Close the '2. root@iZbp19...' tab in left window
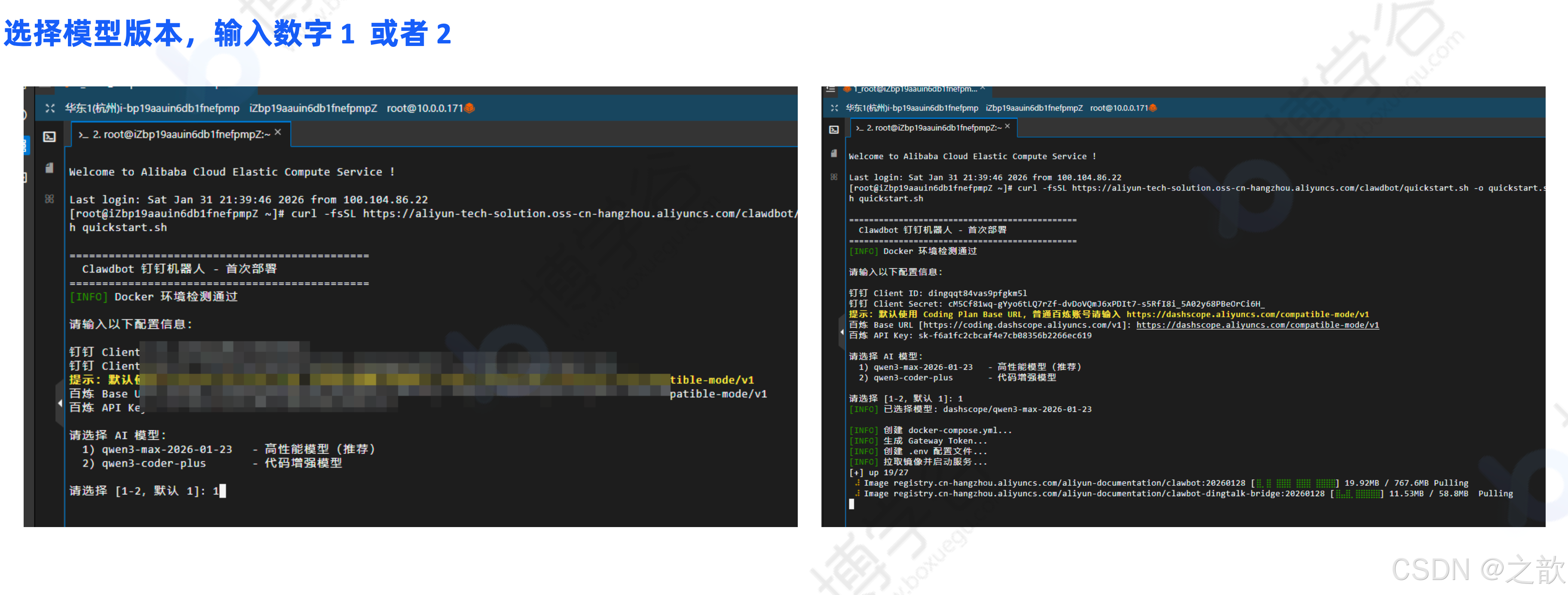Viewport: 1568px width, 595px height. [x=278, y=132]
